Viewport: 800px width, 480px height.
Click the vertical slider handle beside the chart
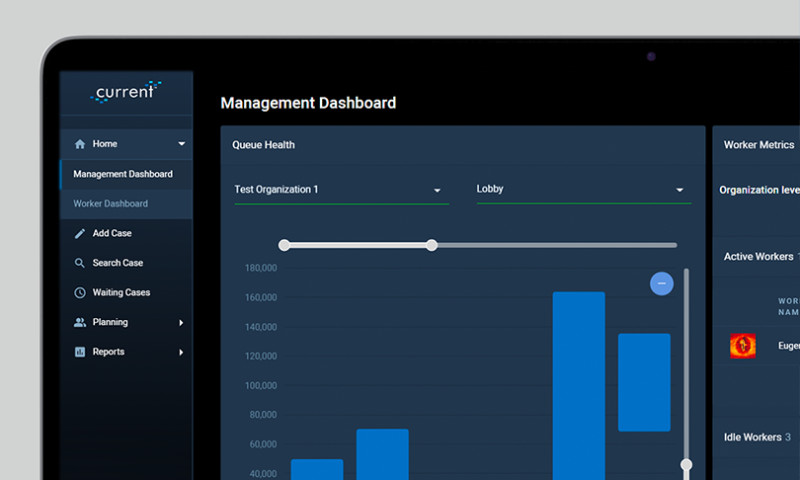click(x=686, y=464)
